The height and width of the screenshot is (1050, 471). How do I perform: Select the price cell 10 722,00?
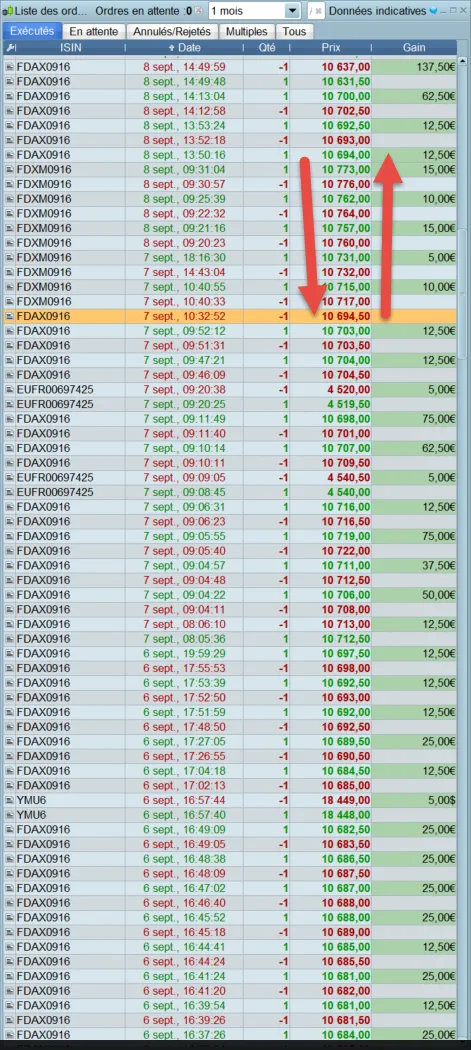tap(331, 551)
